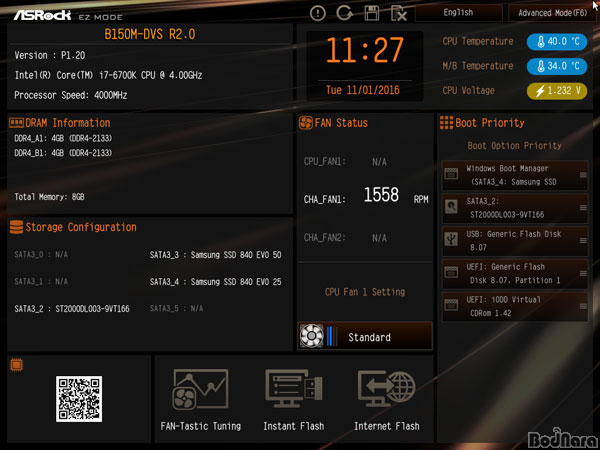Image resolution: width=600 pixels, height=450 pixels.
Task: Click the USB icon of Generic Flash Disk entry
Action: [x=451, y=240]
